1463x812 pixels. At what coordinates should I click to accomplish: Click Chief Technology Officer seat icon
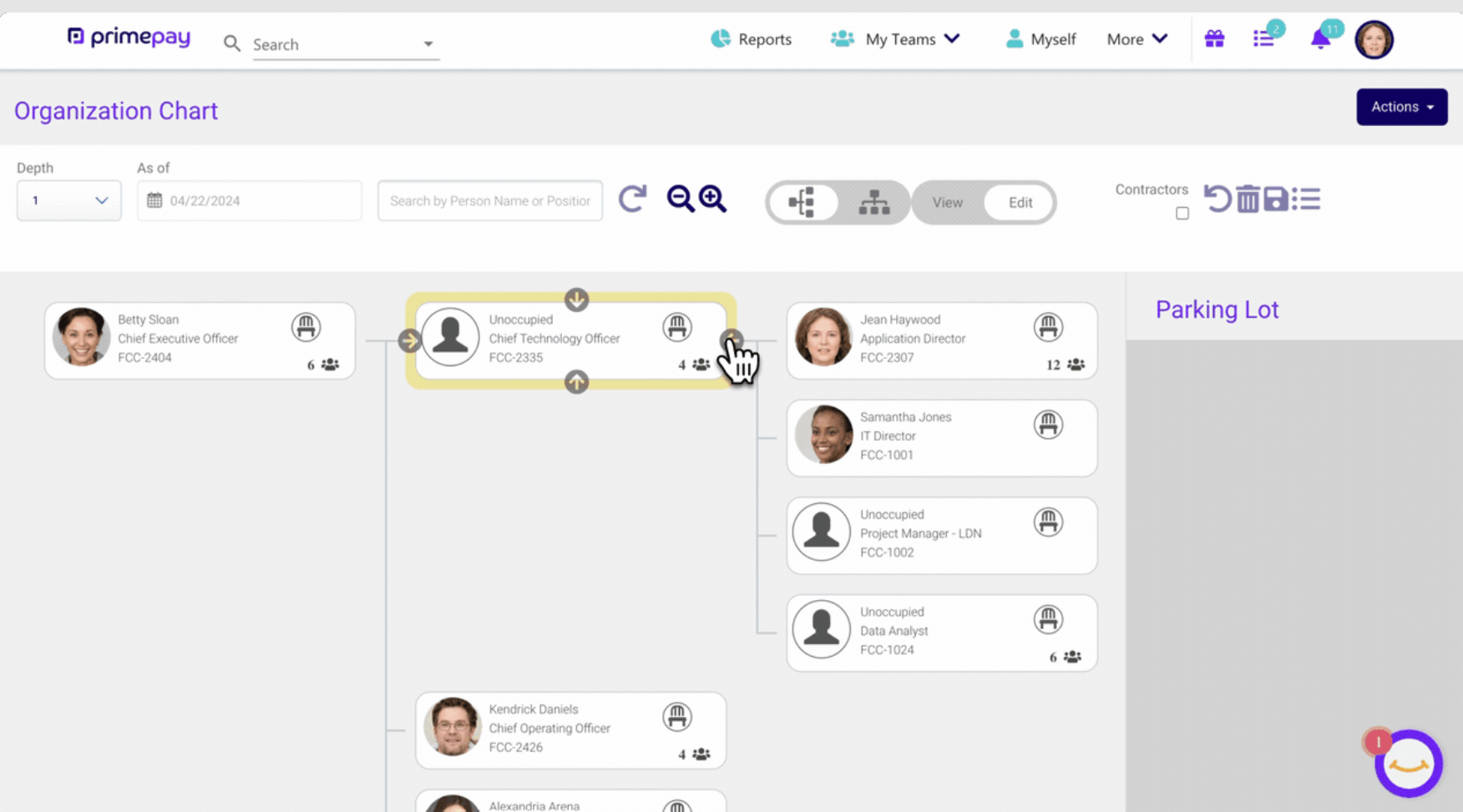point(677,326)
